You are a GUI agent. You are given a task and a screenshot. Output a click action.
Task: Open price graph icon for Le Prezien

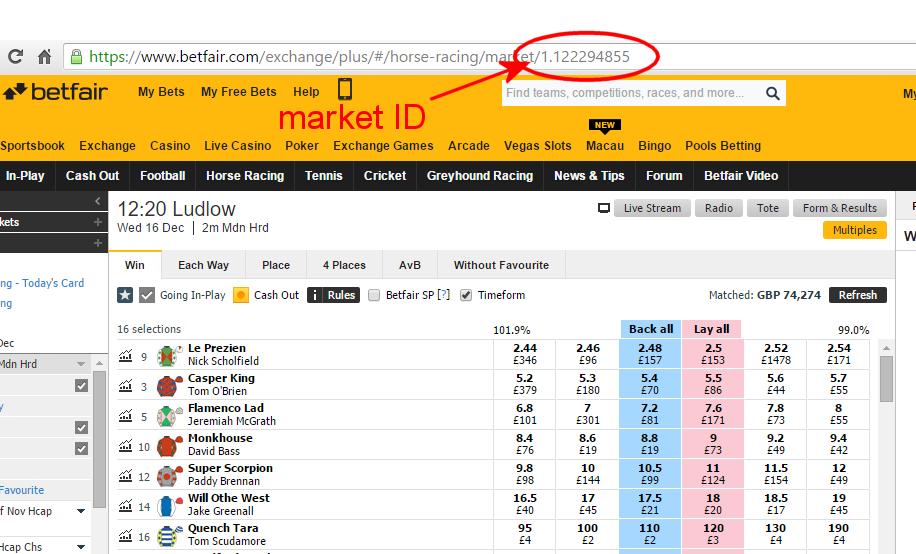126,355
